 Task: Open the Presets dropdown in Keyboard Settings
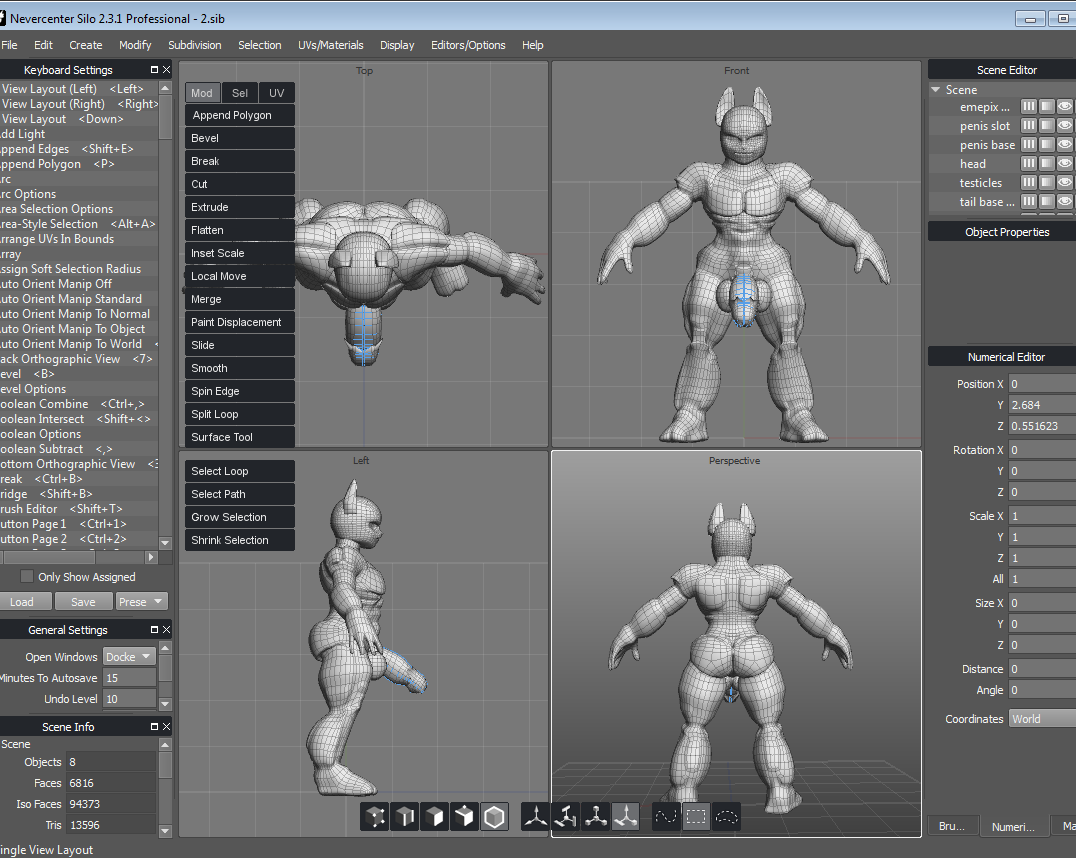coord(141,602)
